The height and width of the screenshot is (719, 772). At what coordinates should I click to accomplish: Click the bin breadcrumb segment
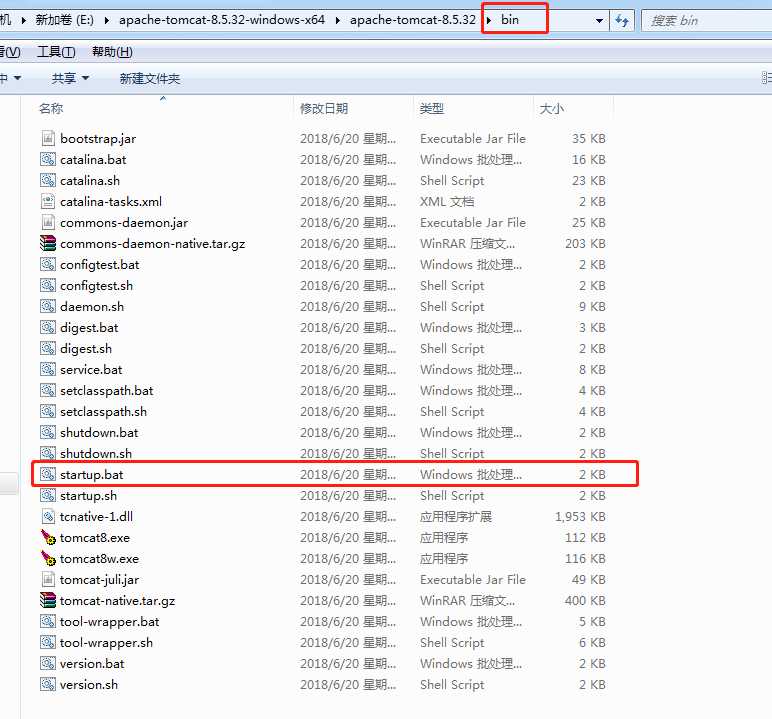click(x=510, y=20)
